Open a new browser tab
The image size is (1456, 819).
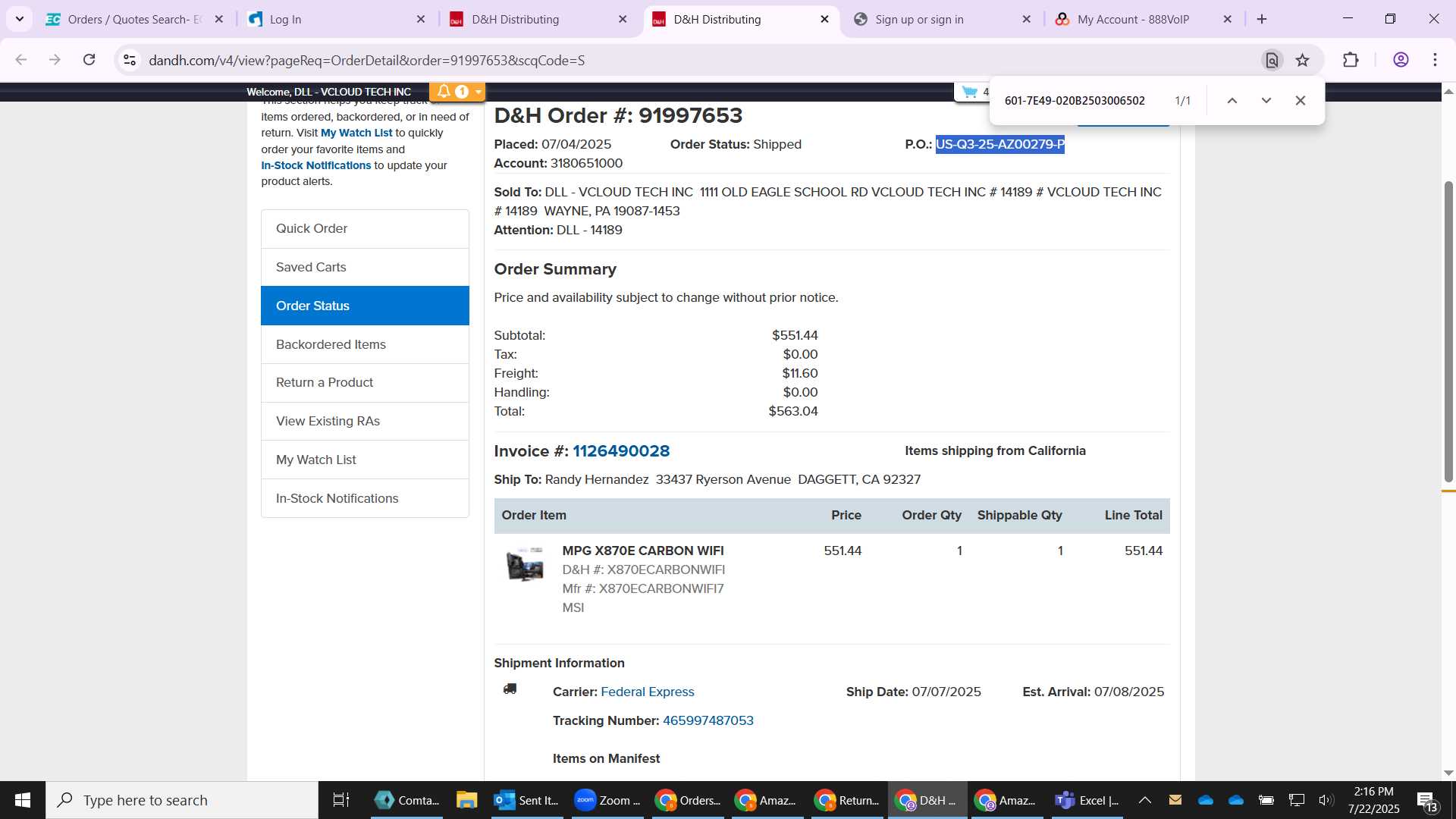point(1262,19)
